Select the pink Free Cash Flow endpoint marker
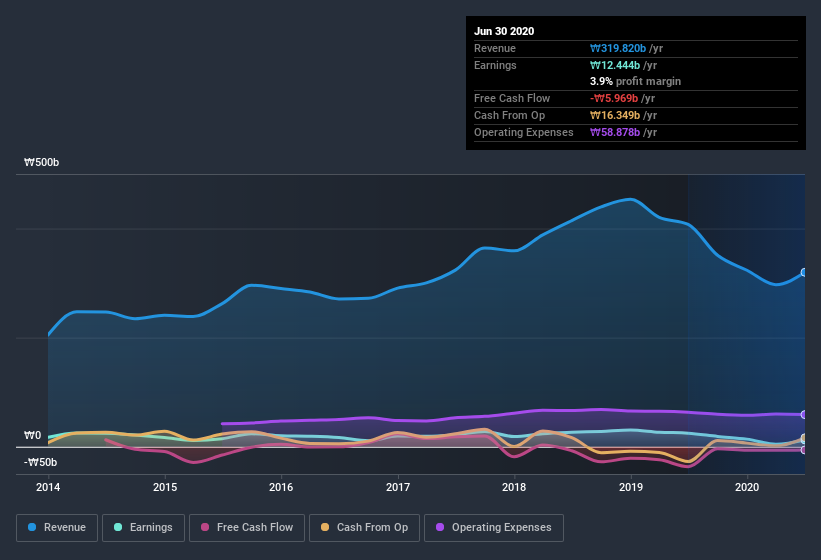 803,450
